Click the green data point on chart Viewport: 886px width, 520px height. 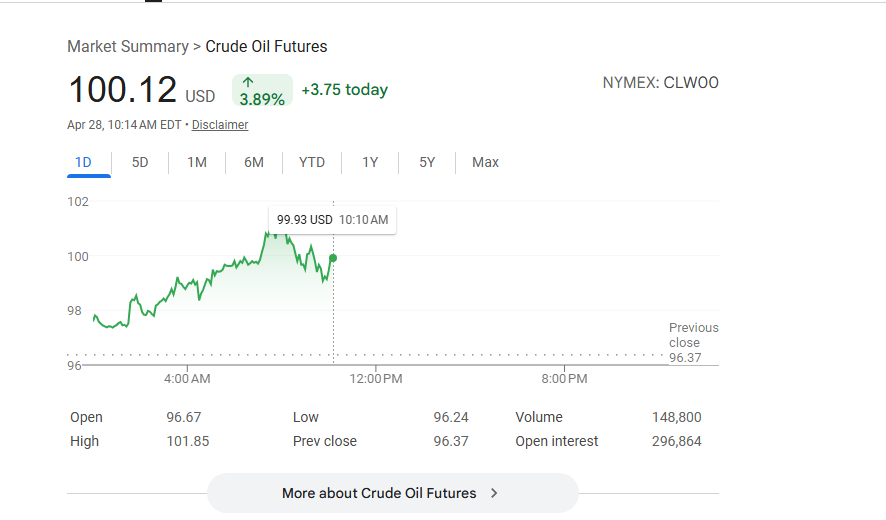pos(333,258)
